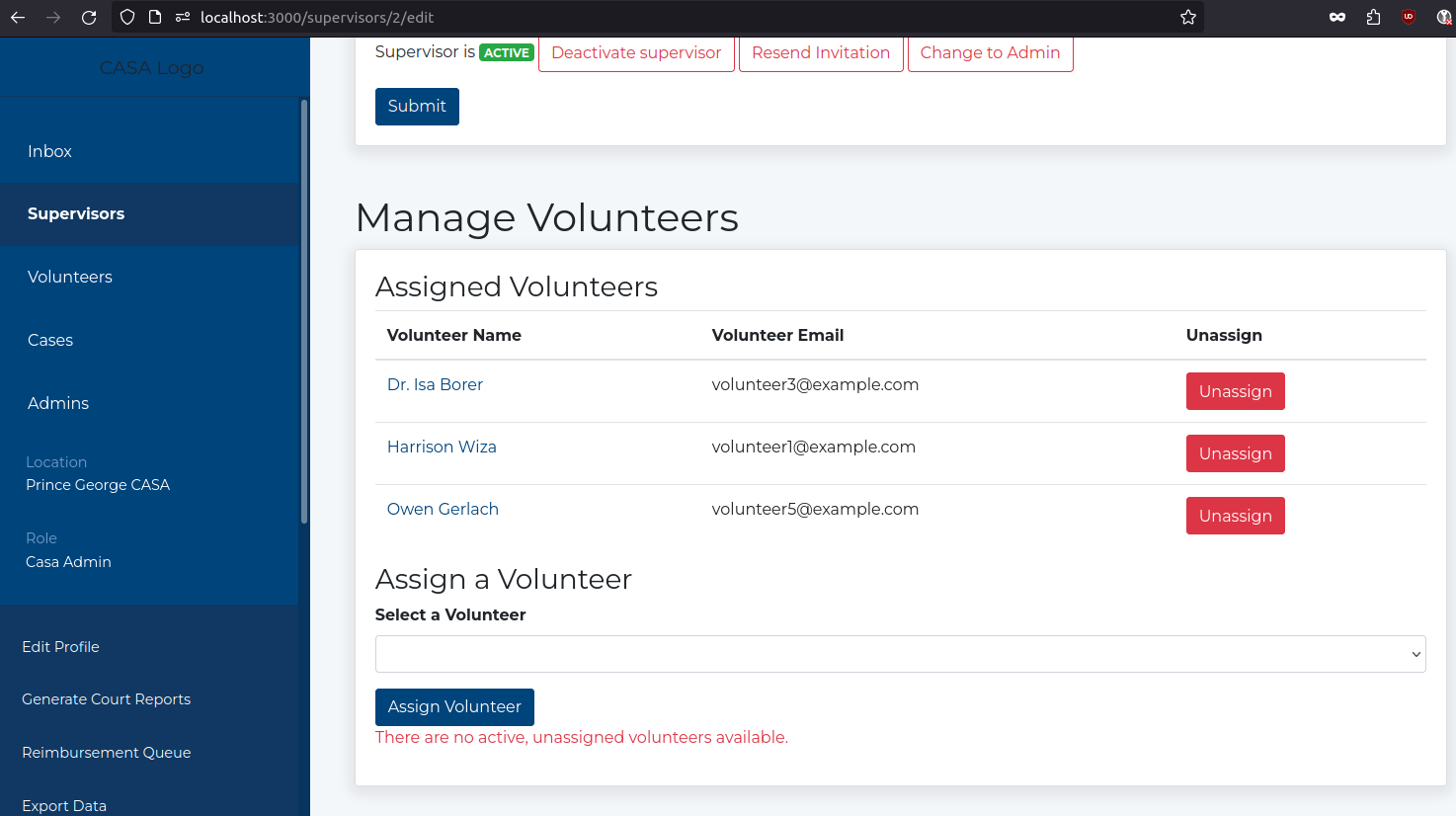
Task: Unassign Dr. Isa Borer
Action: pos(1235,391)
